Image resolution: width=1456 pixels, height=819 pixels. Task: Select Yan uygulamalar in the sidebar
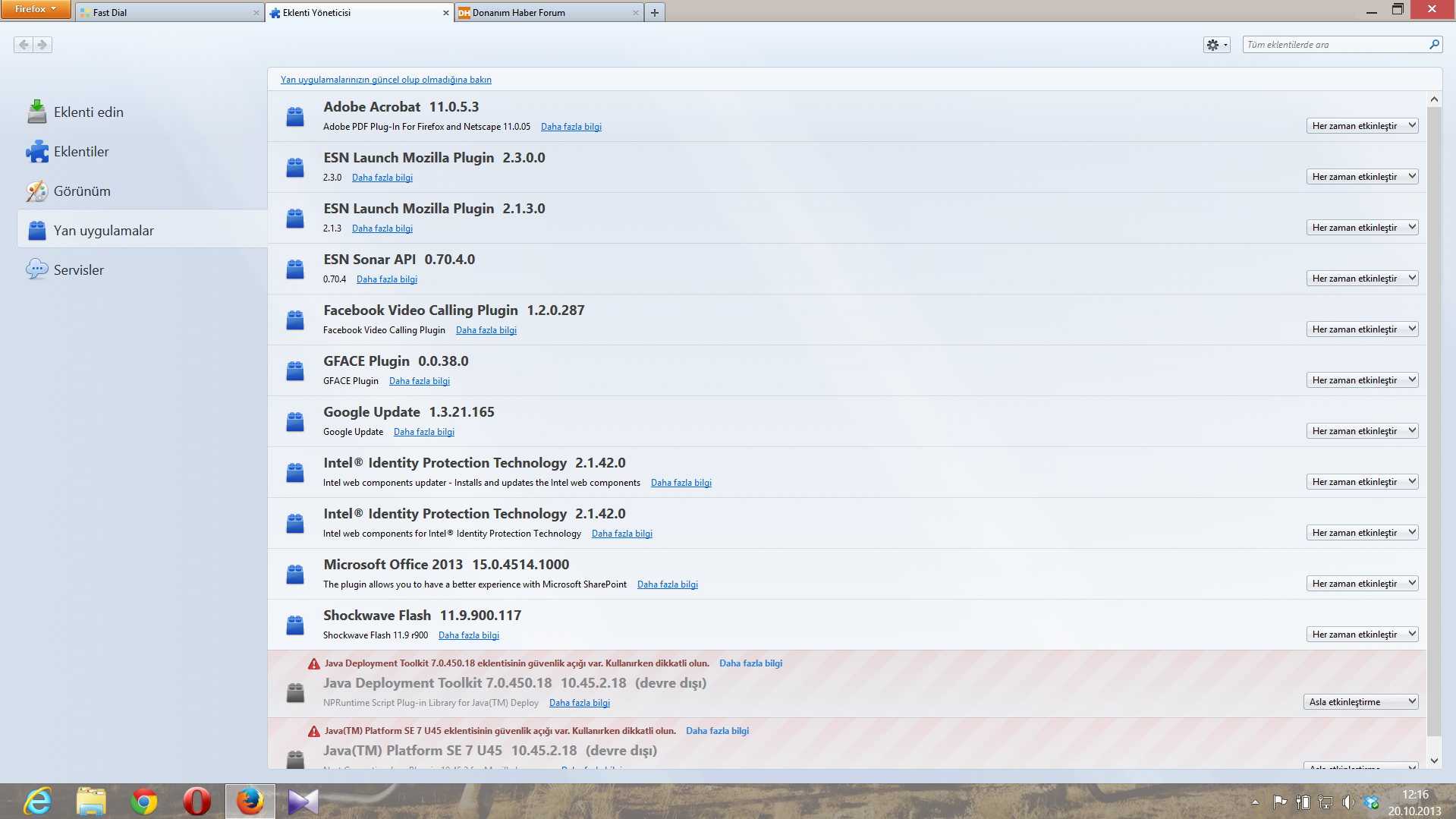click(142, 231)
